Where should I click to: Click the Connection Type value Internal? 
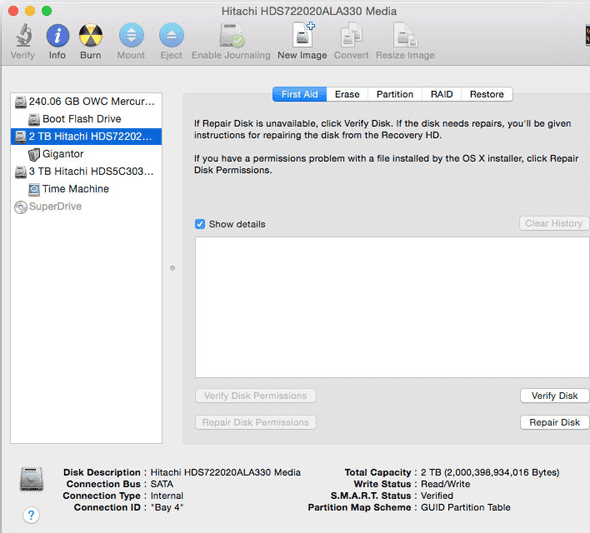tap(167, 496)
